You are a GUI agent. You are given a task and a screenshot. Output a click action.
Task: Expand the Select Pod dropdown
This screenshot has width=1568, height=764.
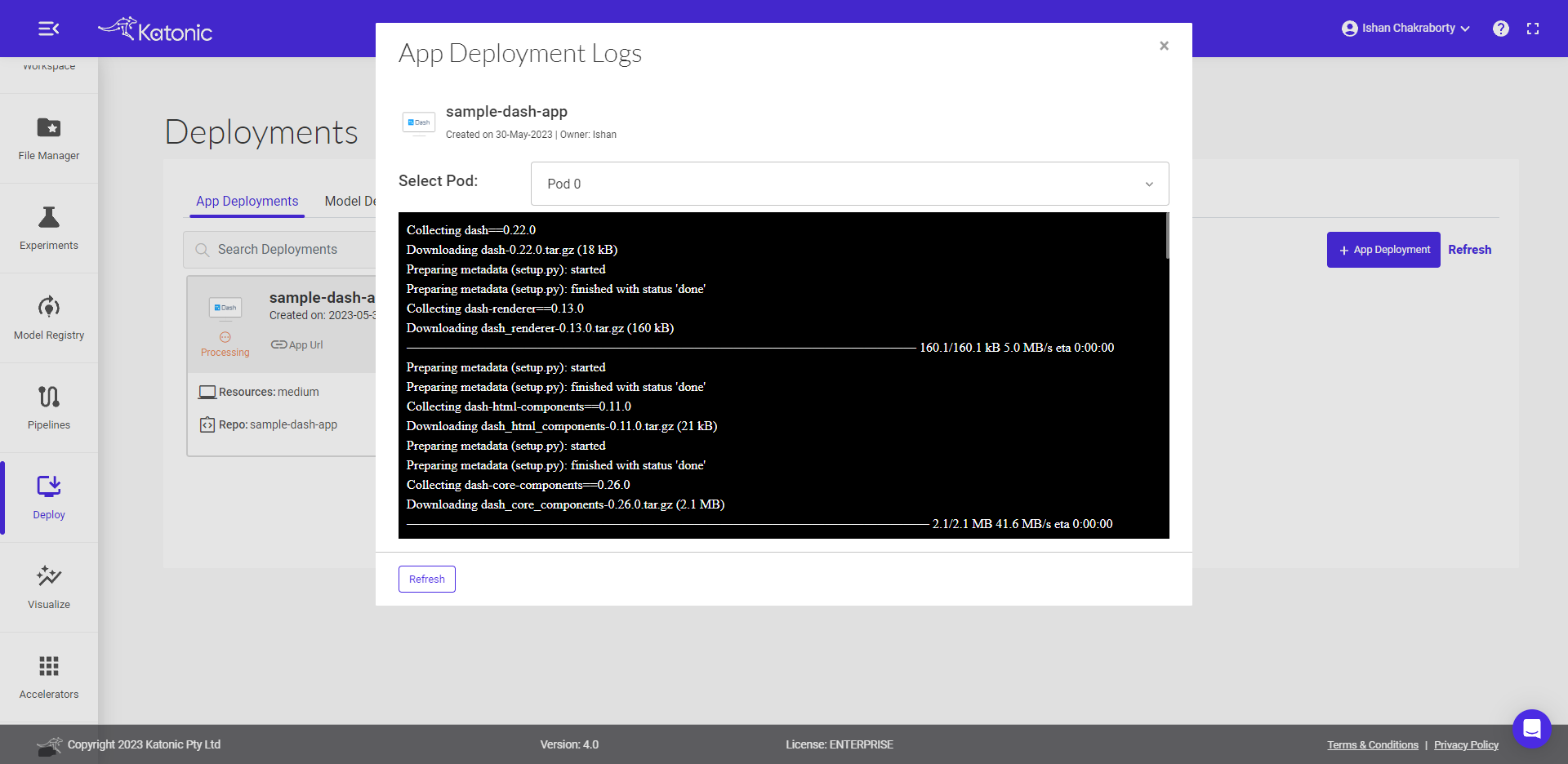pyautogui.click(x=850, y=184)
